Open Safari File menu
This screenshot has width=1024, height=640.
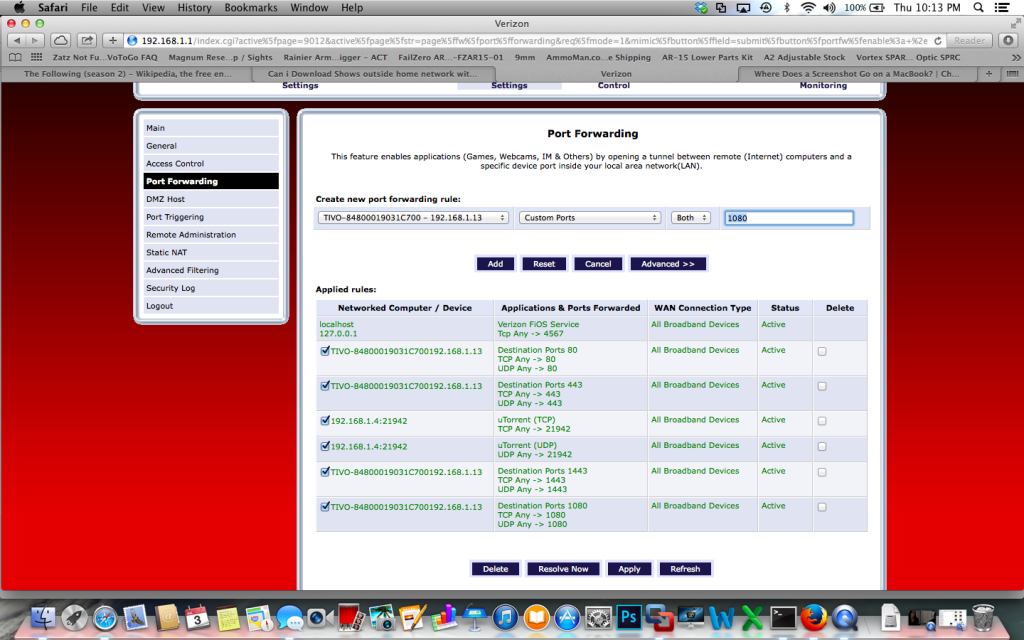89,8
